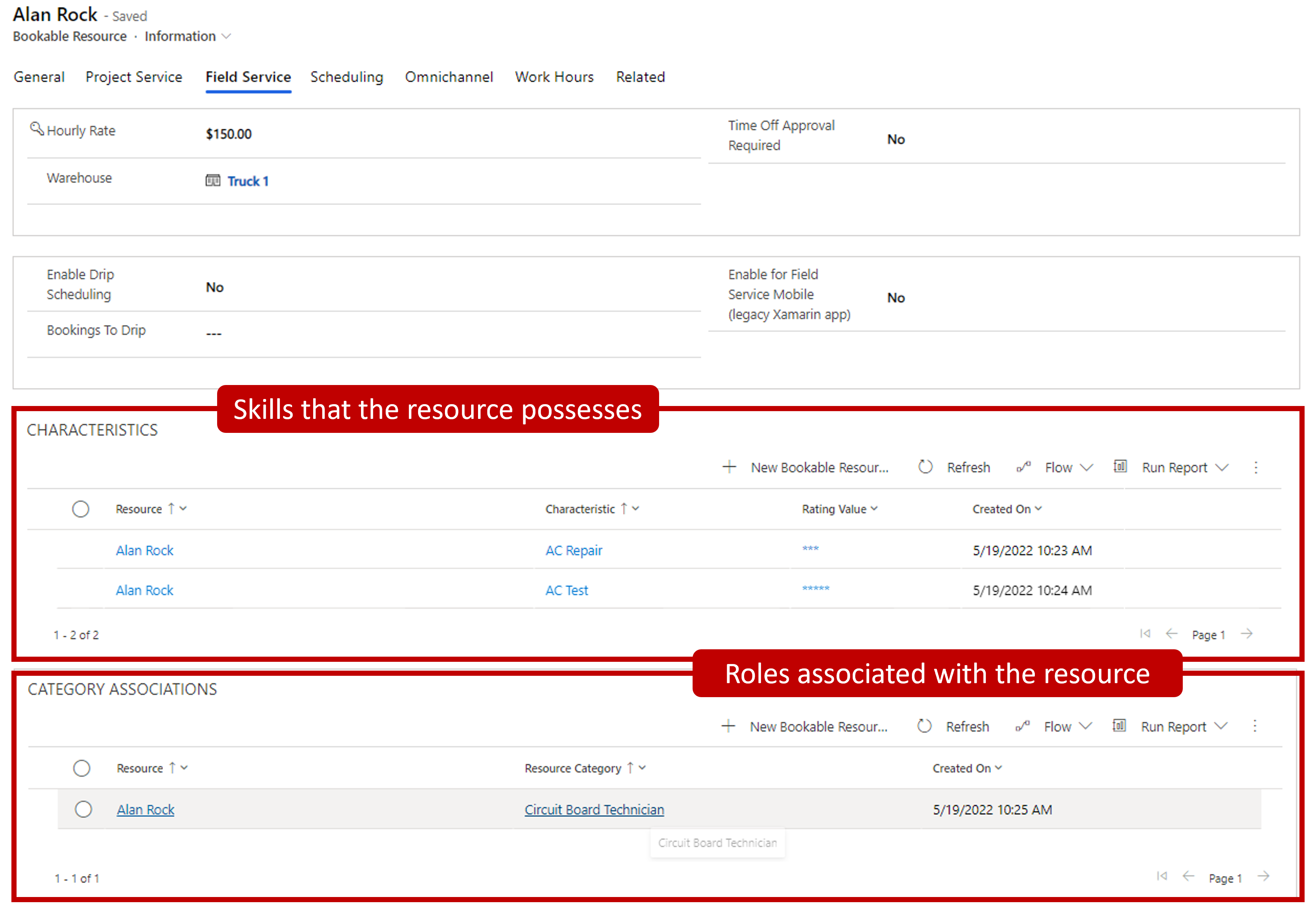
Task: Go to previous page in Characteristics grid
Action: pos(1172,633)
